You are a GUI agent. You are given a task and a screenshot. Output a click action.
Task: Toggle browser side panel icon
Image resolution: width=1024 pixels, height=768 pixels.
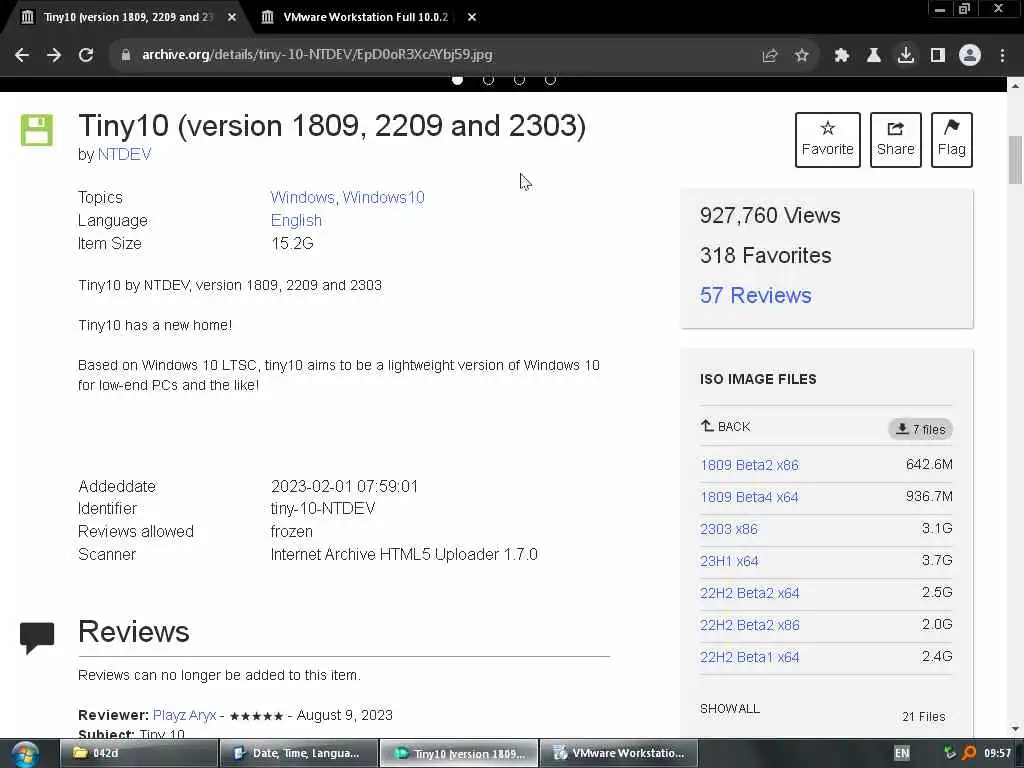938,56
